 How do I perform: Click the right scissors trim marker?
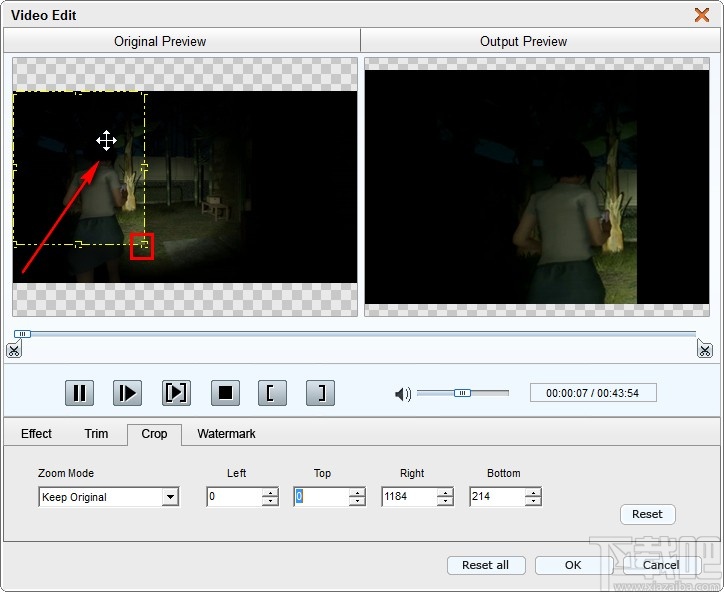(705, 349)
